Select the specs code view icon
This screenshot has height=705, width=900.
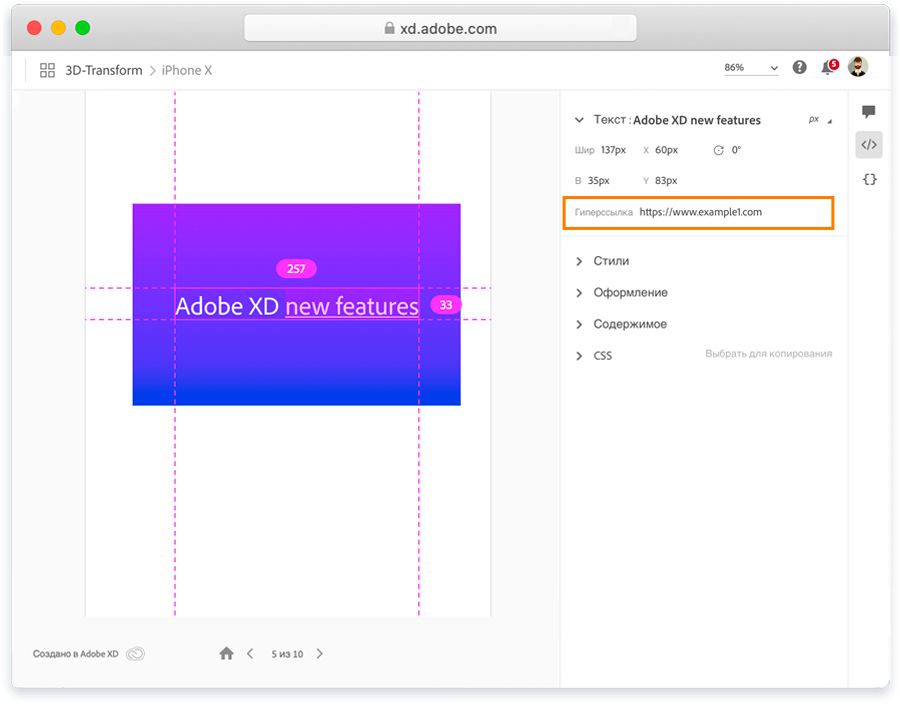(x=868, y=145)
